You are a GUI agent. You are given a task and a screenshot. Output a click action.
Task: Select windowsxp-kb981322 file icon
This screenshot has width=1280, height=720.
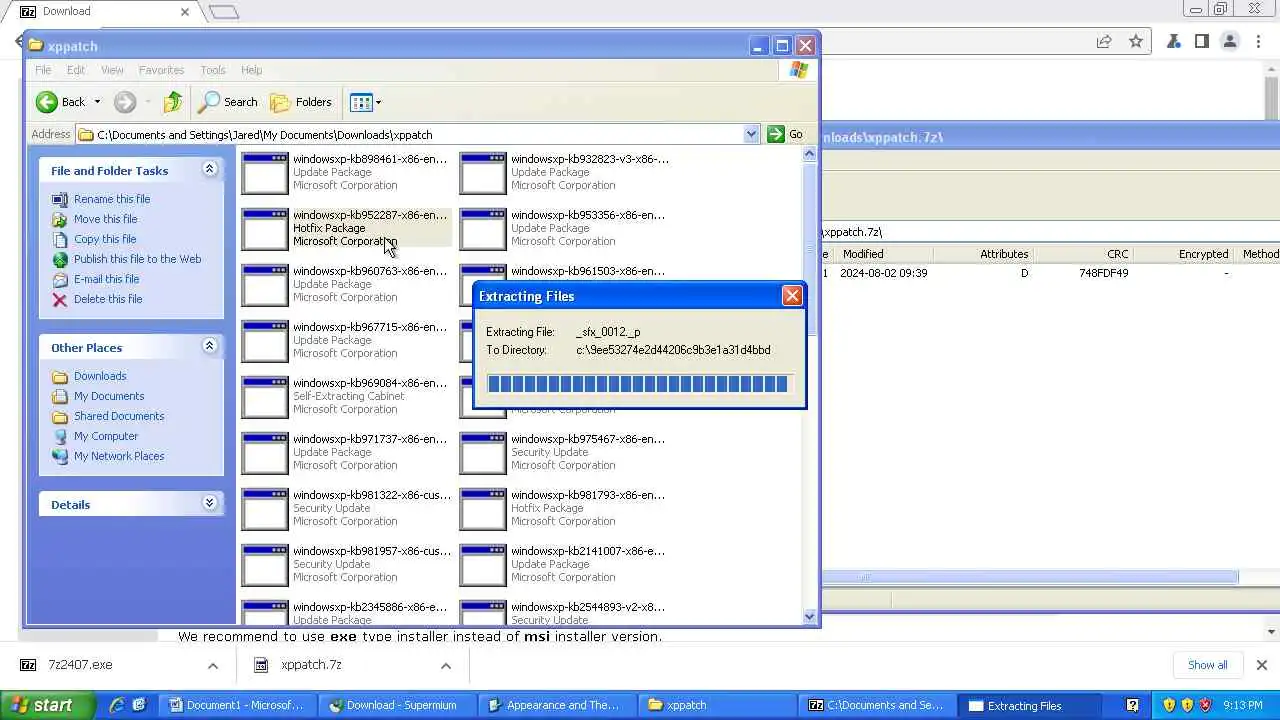pos(265,509)
